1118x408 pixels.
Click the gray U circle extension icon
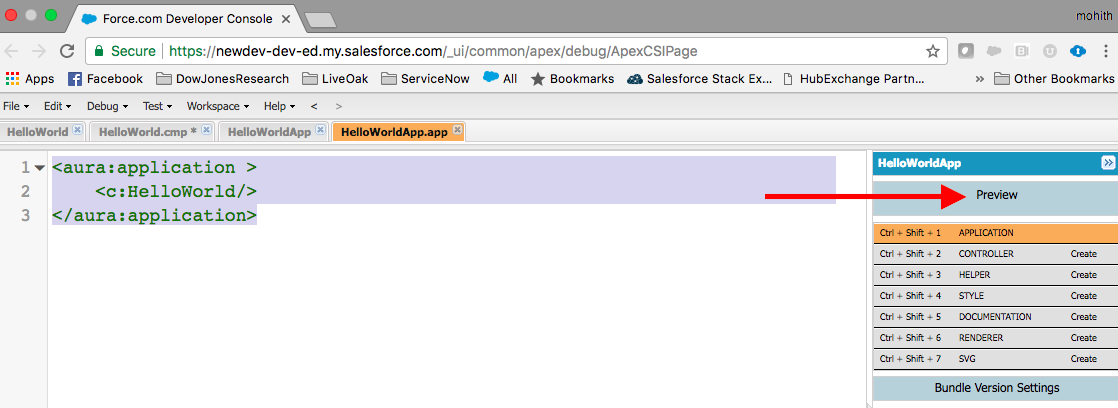[x=1050, y=51]
